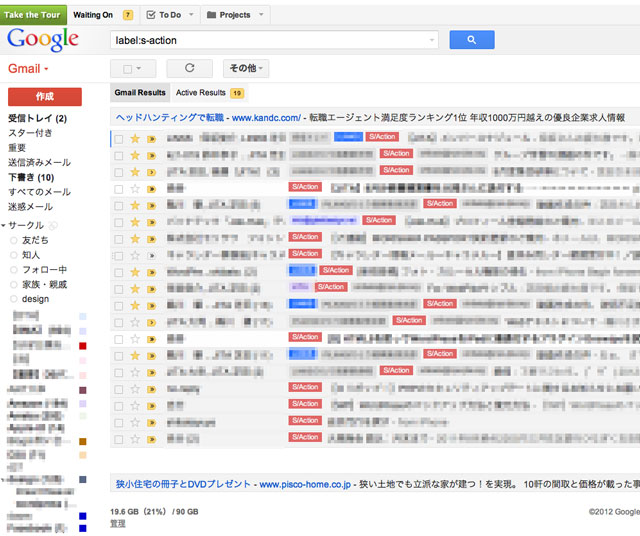Toggle the star on the last email row

(135, 439)
